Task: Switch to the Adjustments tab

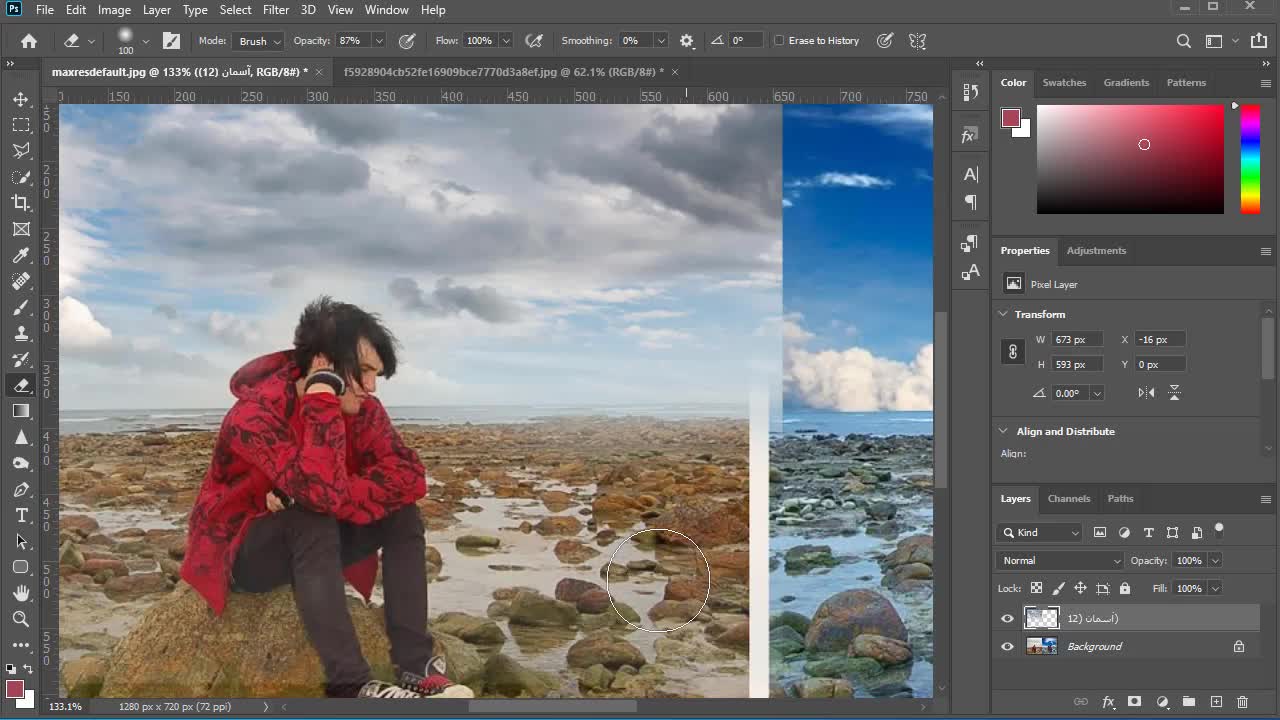Action: (1096, 250)
